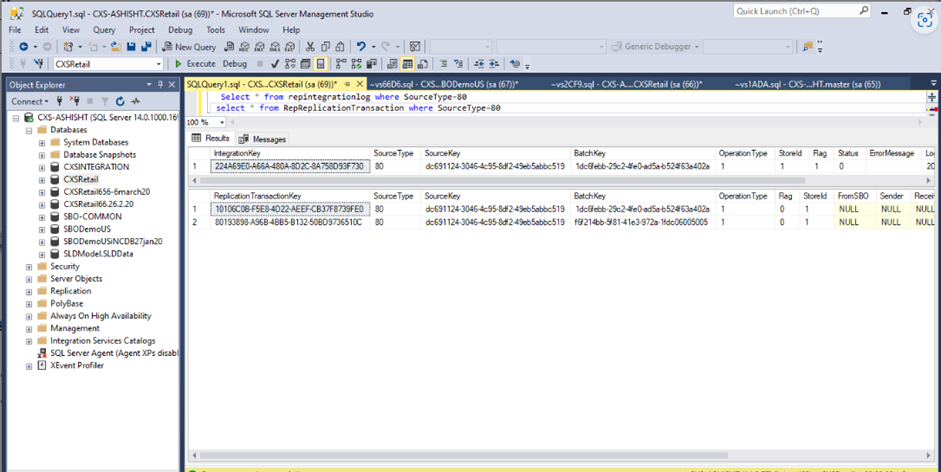Toggle Include Client Statistics
941x472 pixels.
(x=371, y=64)
